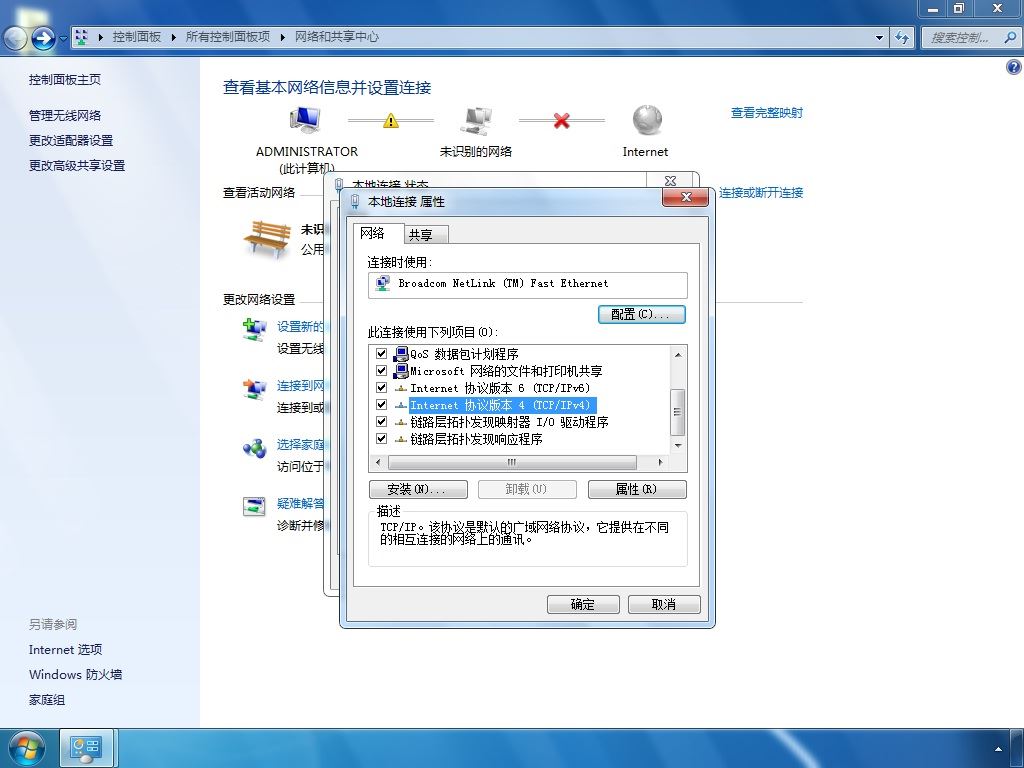Open 查看完整映射 link
Image resolution: width=1024 pixels, height=768 pixels.
tap(767, 113)
